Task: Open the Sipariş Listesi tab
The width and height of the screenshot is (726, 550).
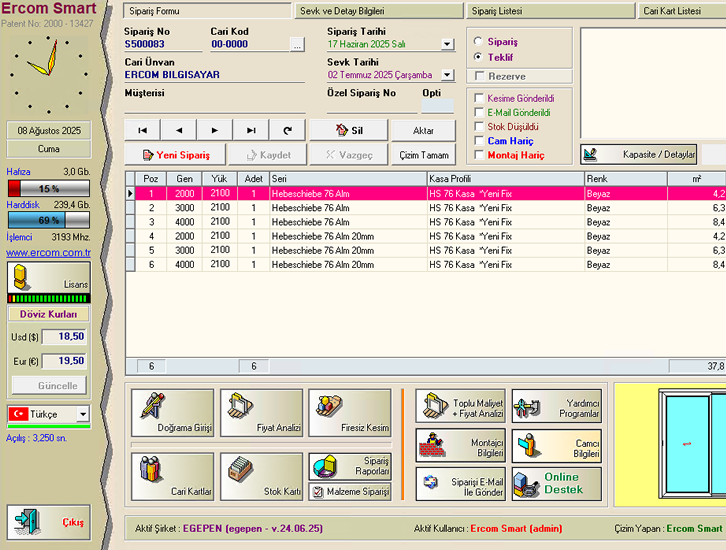Action: coord(550,11)
